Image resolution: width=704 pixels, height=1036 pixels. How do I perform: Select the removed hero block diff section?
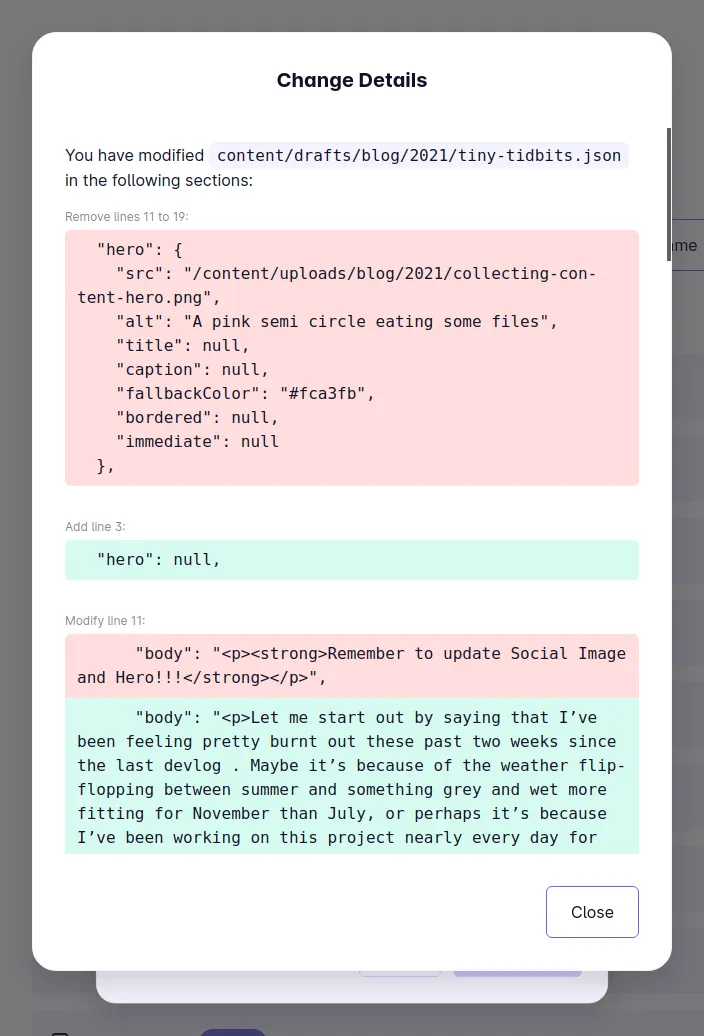pos(352,357)
